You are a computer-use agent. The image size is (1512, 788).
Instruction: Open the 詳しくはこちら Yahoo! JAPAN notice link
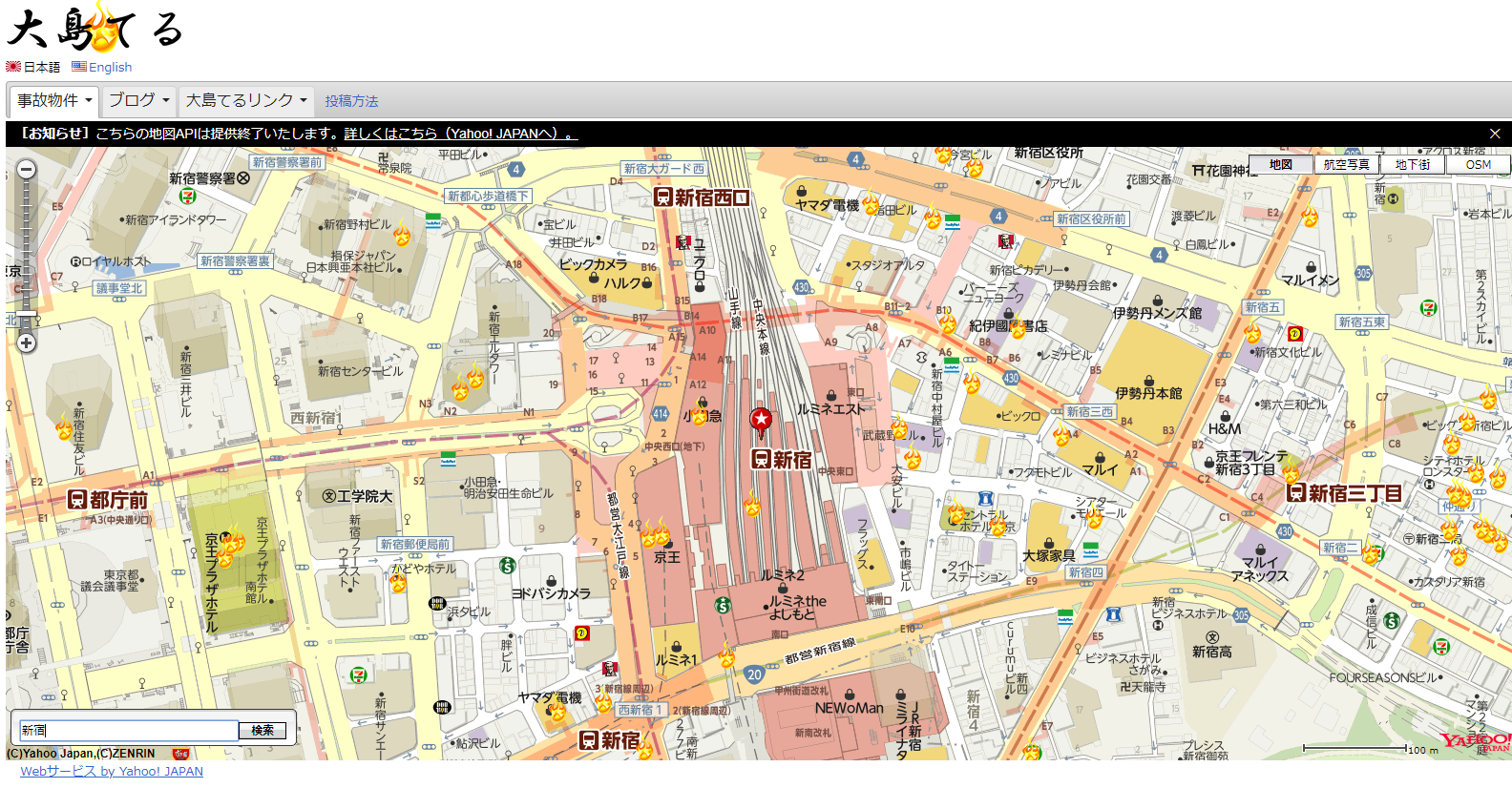pos(461,134)
